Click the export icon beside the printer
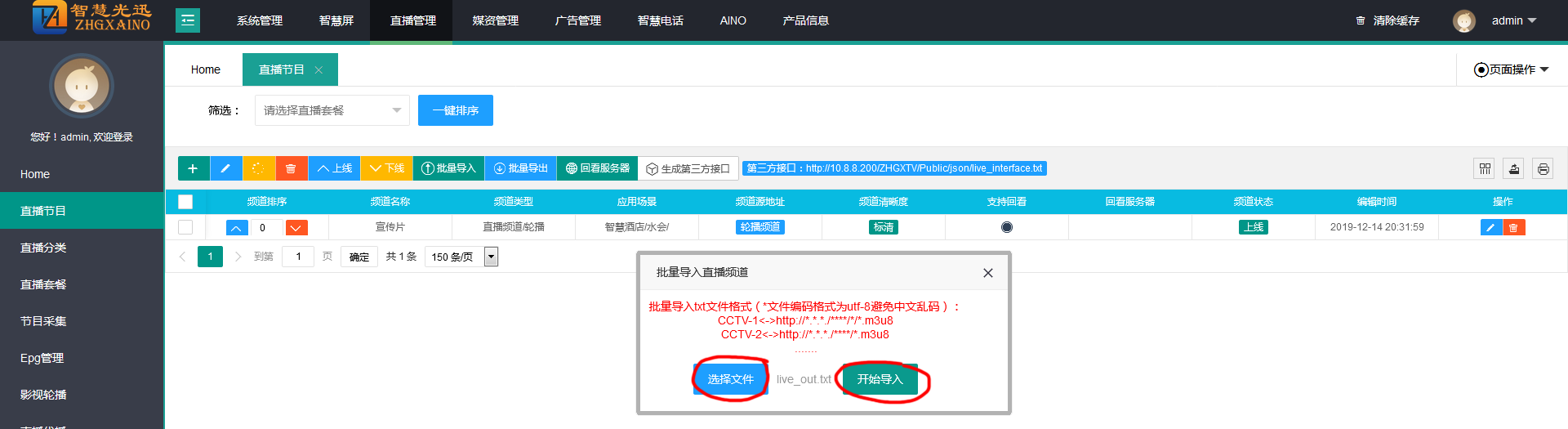The width and height of the screenshot is (1568, 429). pyautogui.click(x=1514, y=168)
